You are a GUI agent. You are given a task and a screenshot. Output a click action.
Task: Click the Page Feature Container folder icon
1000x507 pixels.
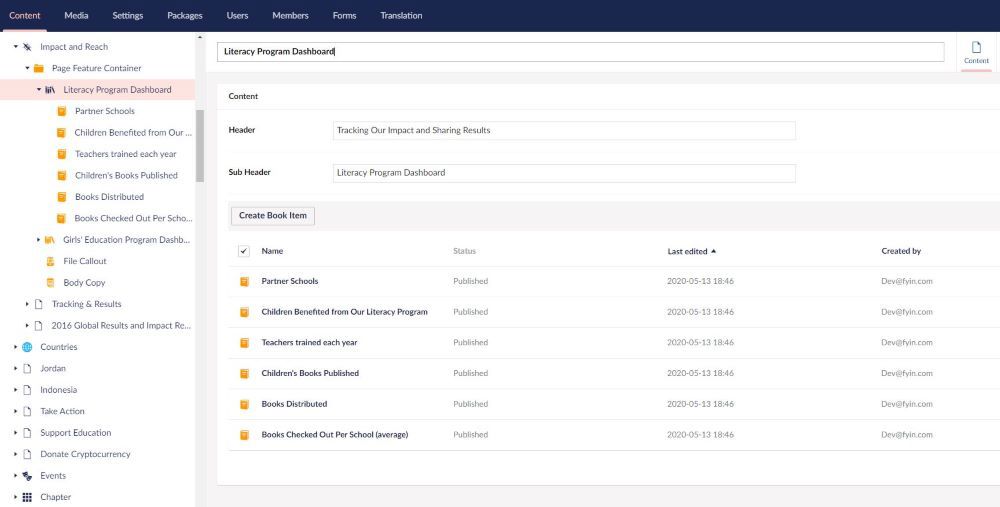39,68
